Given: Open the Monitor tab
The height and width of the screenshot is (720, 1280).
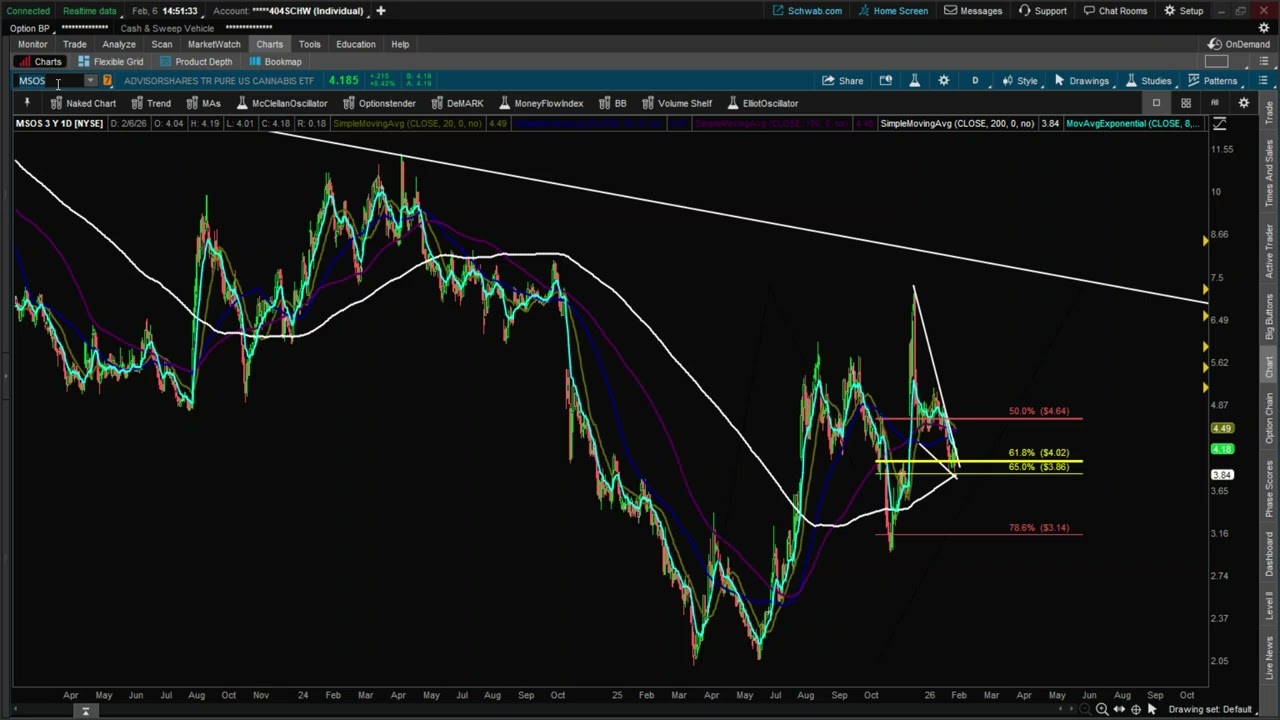Looking at the screenshot, I should 32,44.
